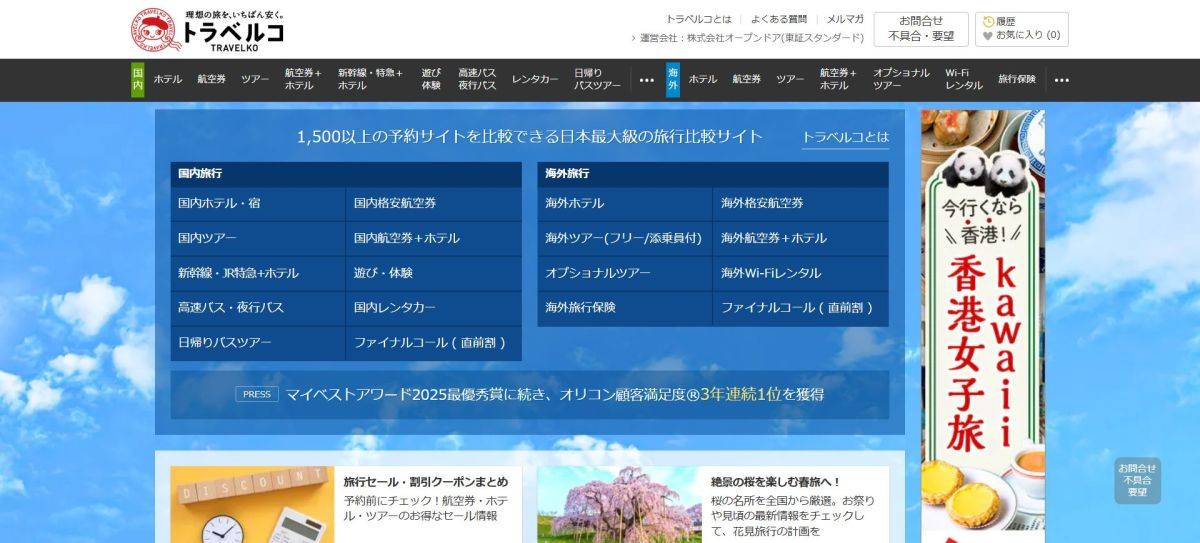This screenshot has width=1200, height=543.
Task: Select the 海外 tab label
Action: [x=673, y=80]
